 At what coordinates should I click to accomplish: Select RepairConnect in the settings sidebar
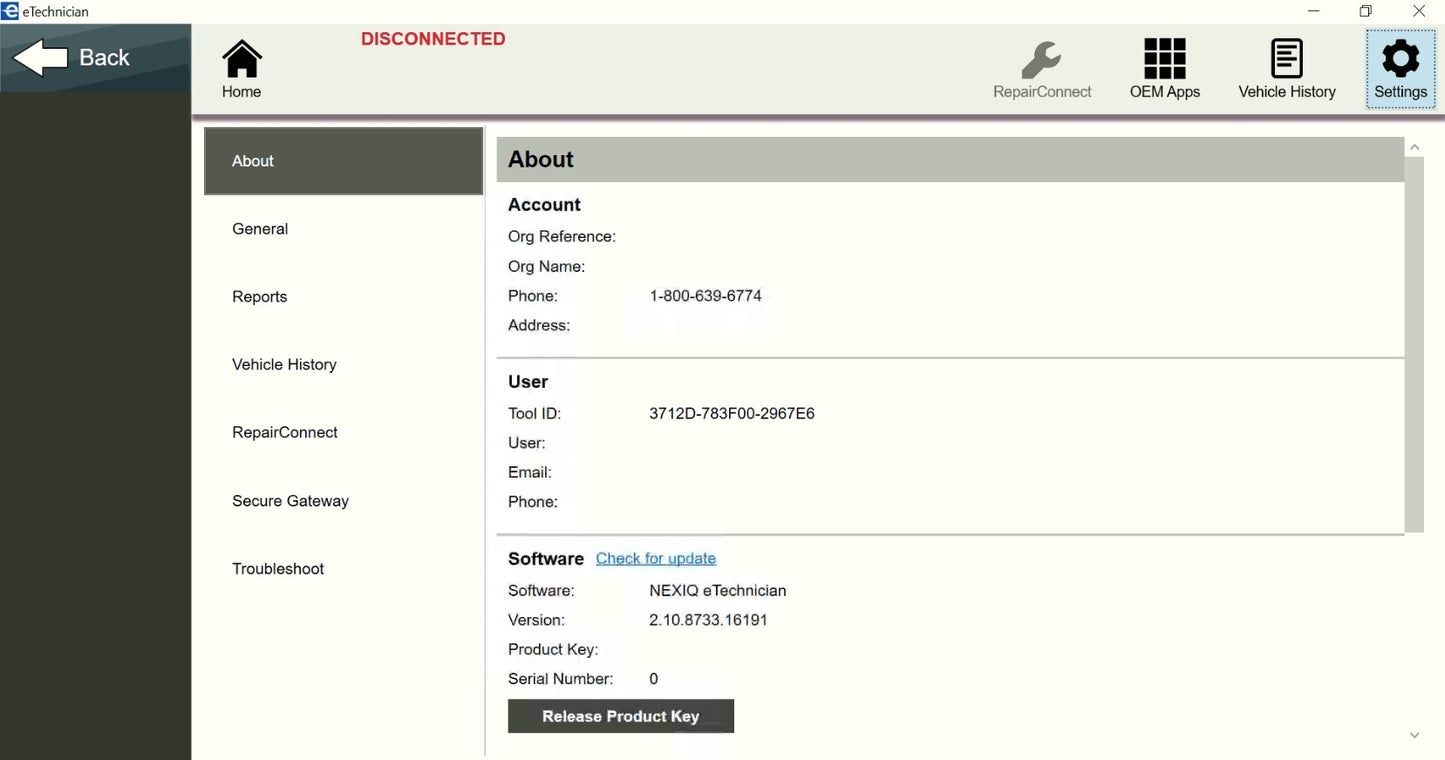344,433
